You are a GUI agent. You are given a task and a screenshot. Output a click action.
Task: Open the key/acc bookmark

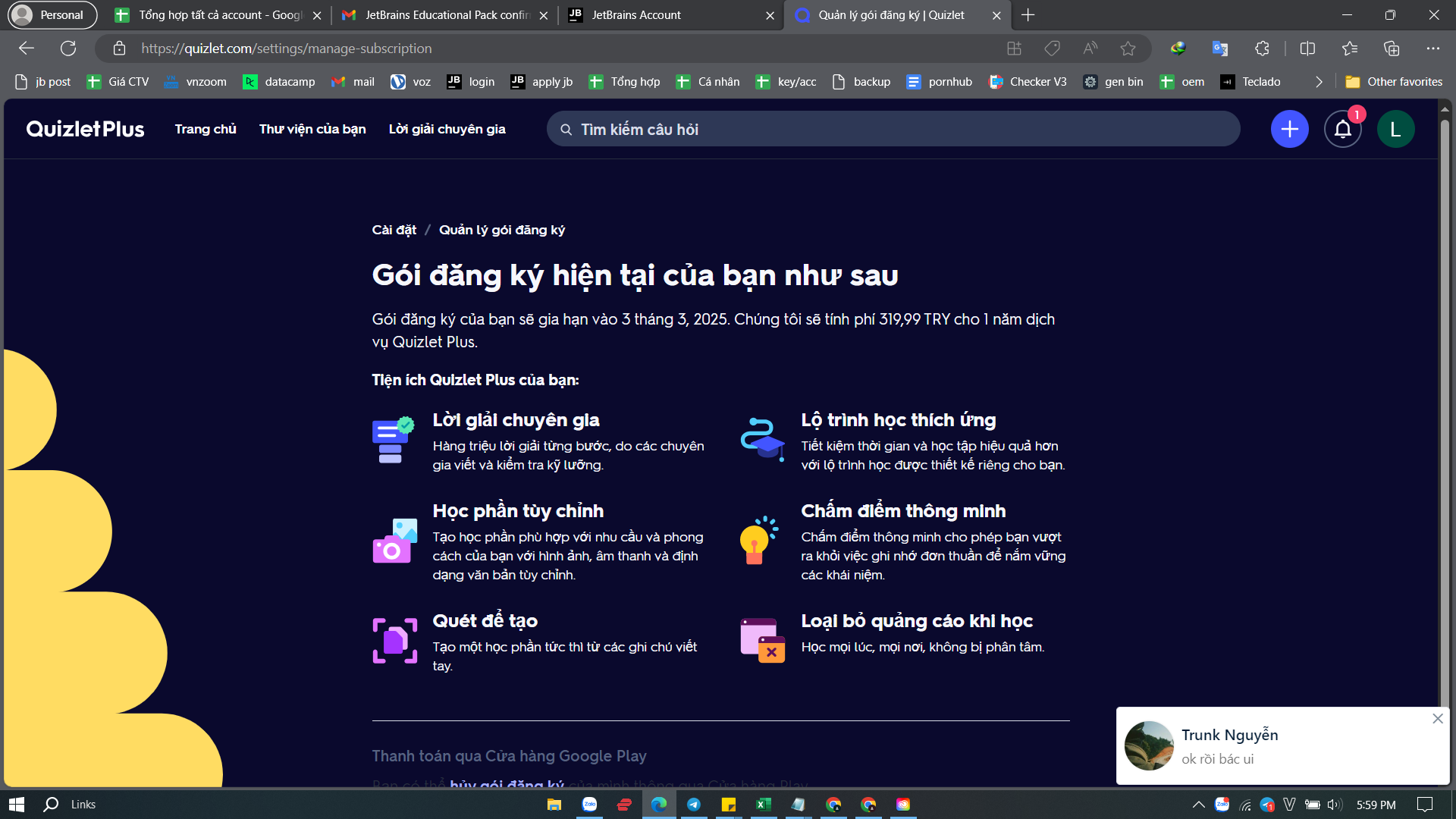coord(786,82)
